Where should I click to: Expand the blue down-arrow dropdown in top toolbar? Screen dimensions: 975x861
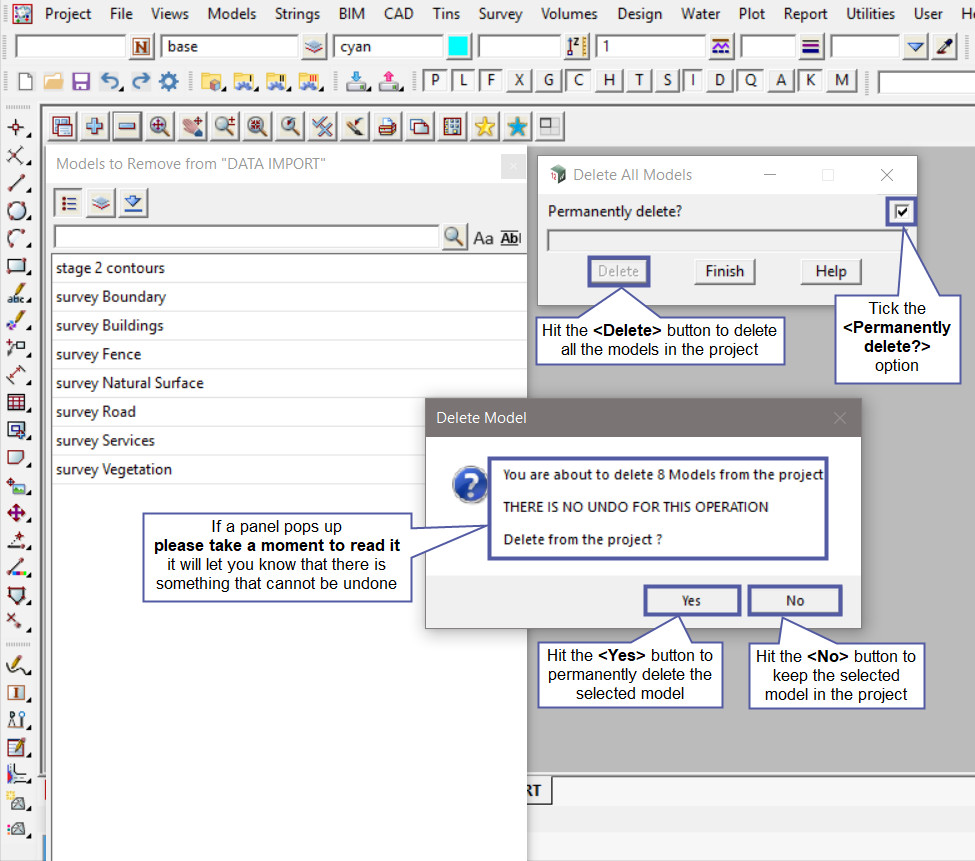pyautogui.click(x=915, y=47)
